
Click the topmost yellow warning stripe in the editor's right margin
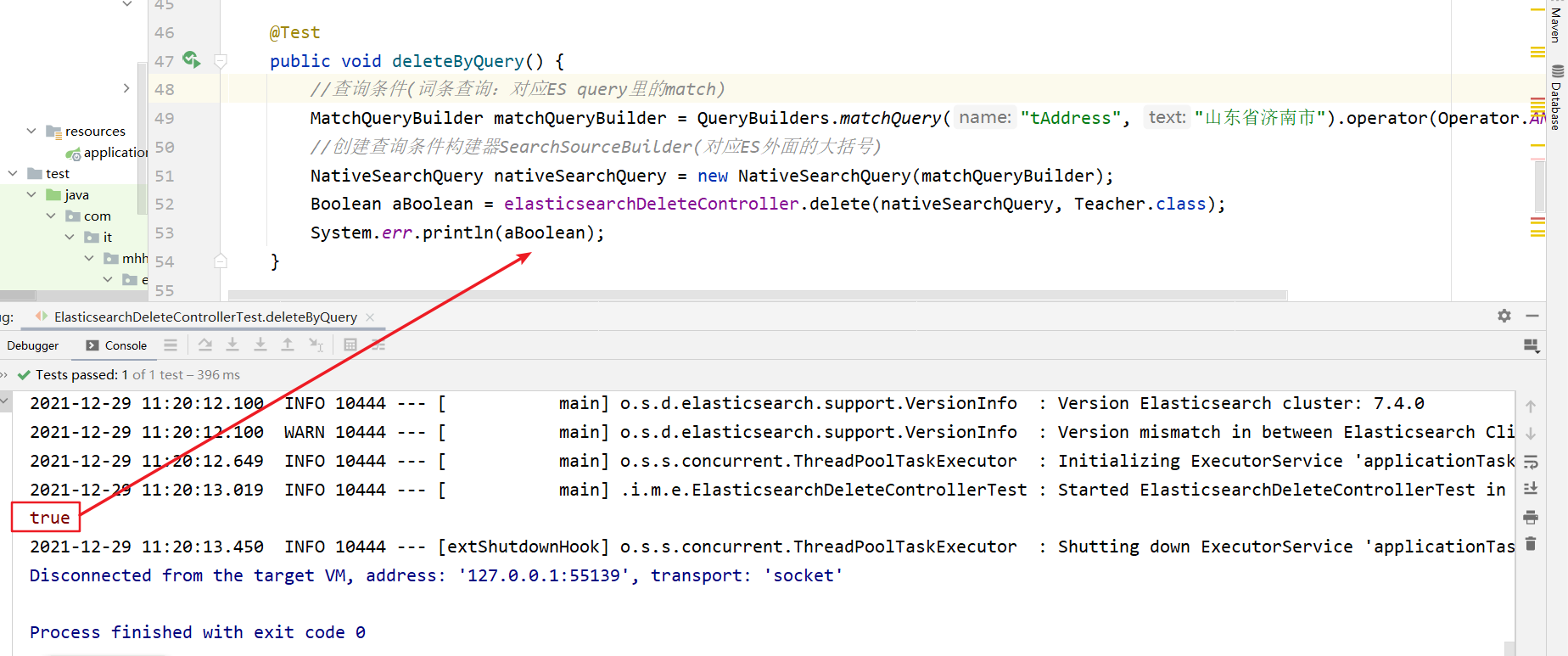click(1537, 10)
